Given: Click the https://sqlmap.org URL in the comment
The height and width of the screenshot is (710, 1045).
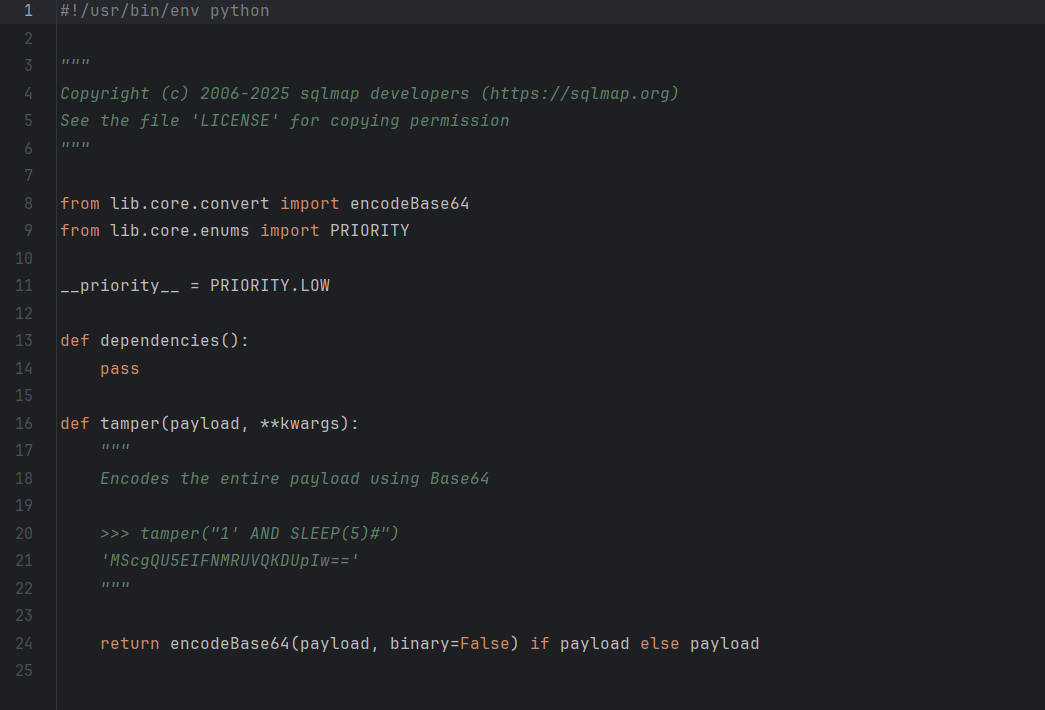Looking at the screenshot, I should [579, 93].
